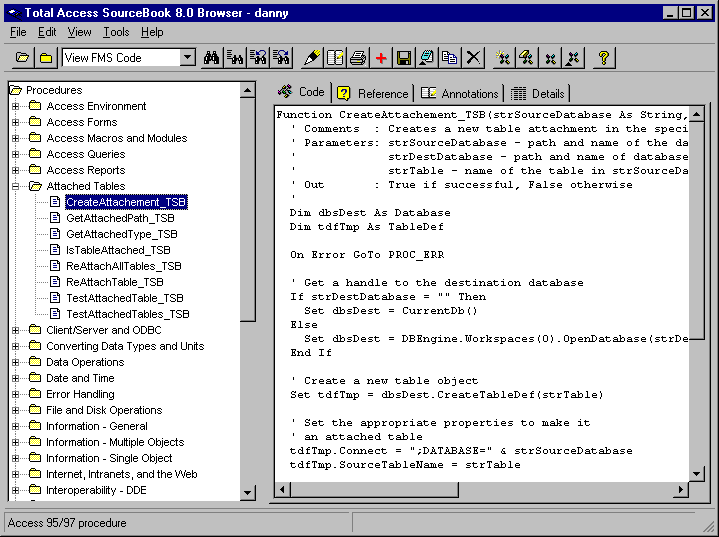Expand the Client/Server and ODBC folder
The width and height of the screenshot is (719, 537).
pos(15,330)
